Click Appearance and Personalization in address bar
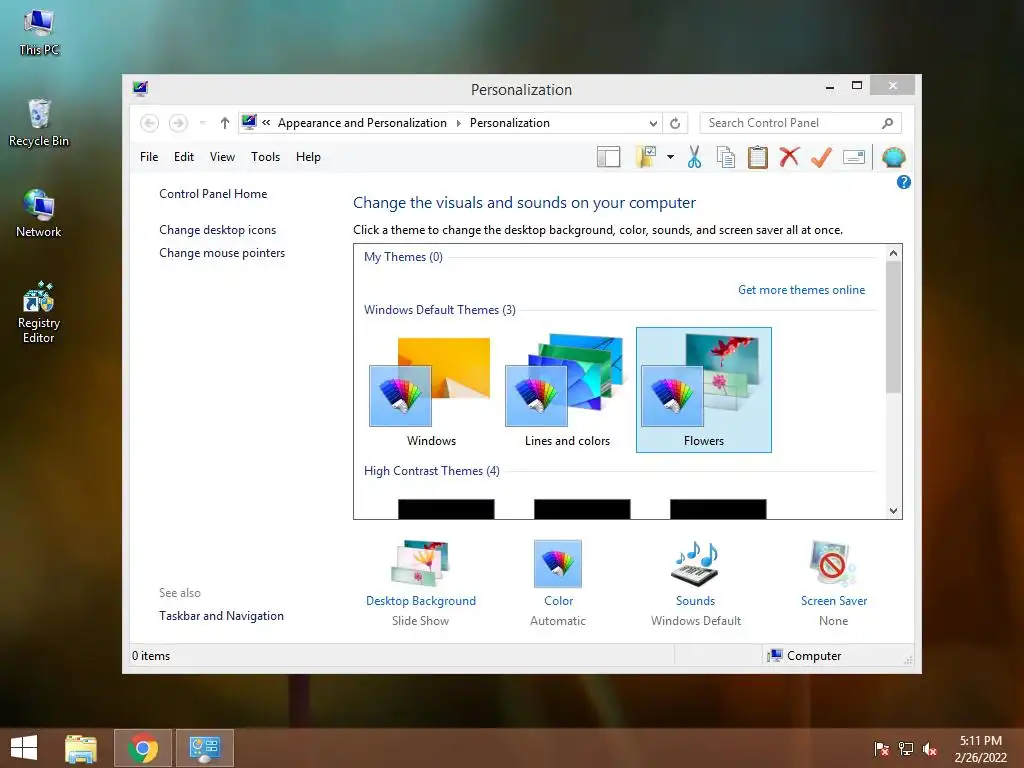Image resolution: width=1024 pixels, height=768 pixels. pos(362,123)
